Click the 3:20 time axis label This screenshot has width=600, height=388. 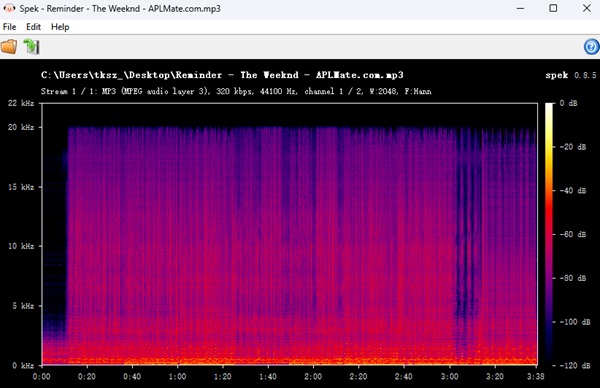(x=494, y=377)
